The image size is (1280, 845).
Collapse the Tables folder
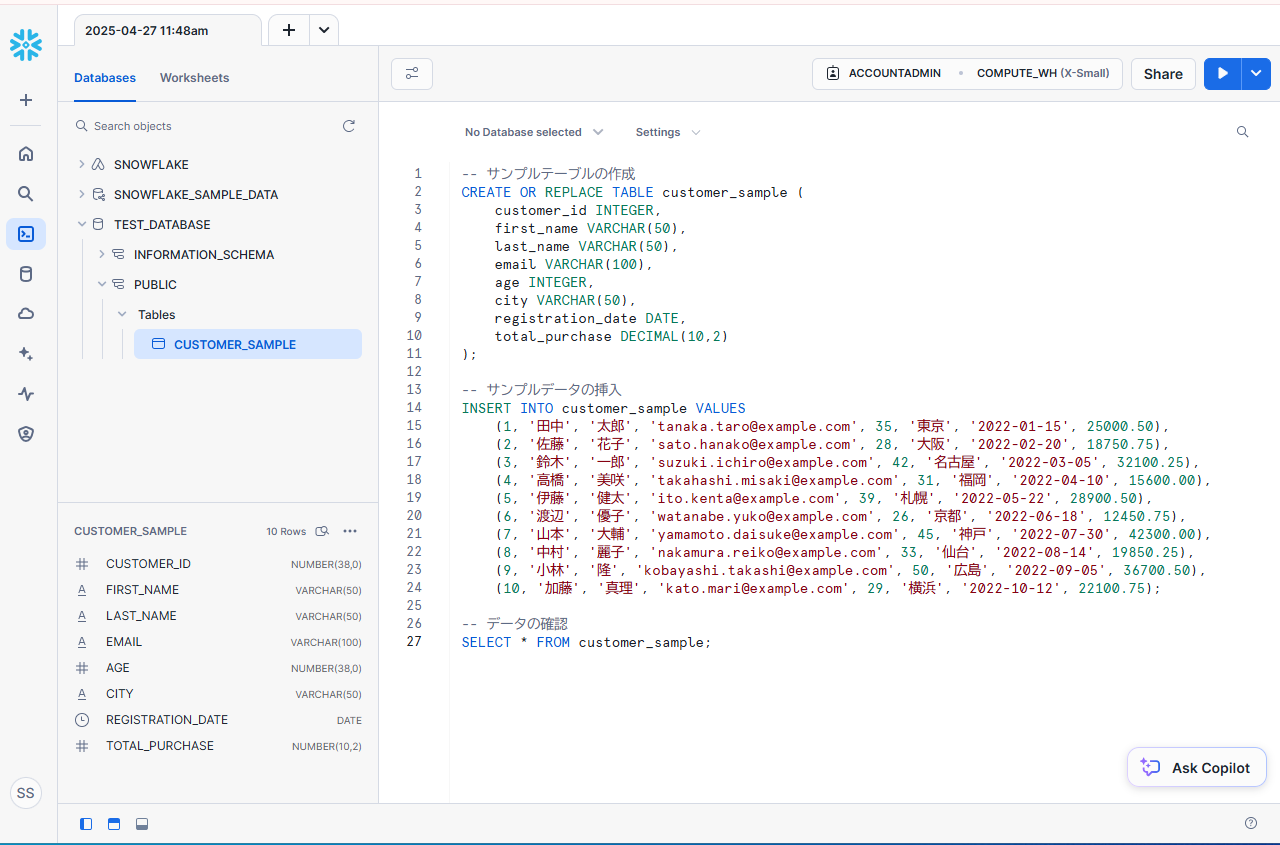point(121,314)
